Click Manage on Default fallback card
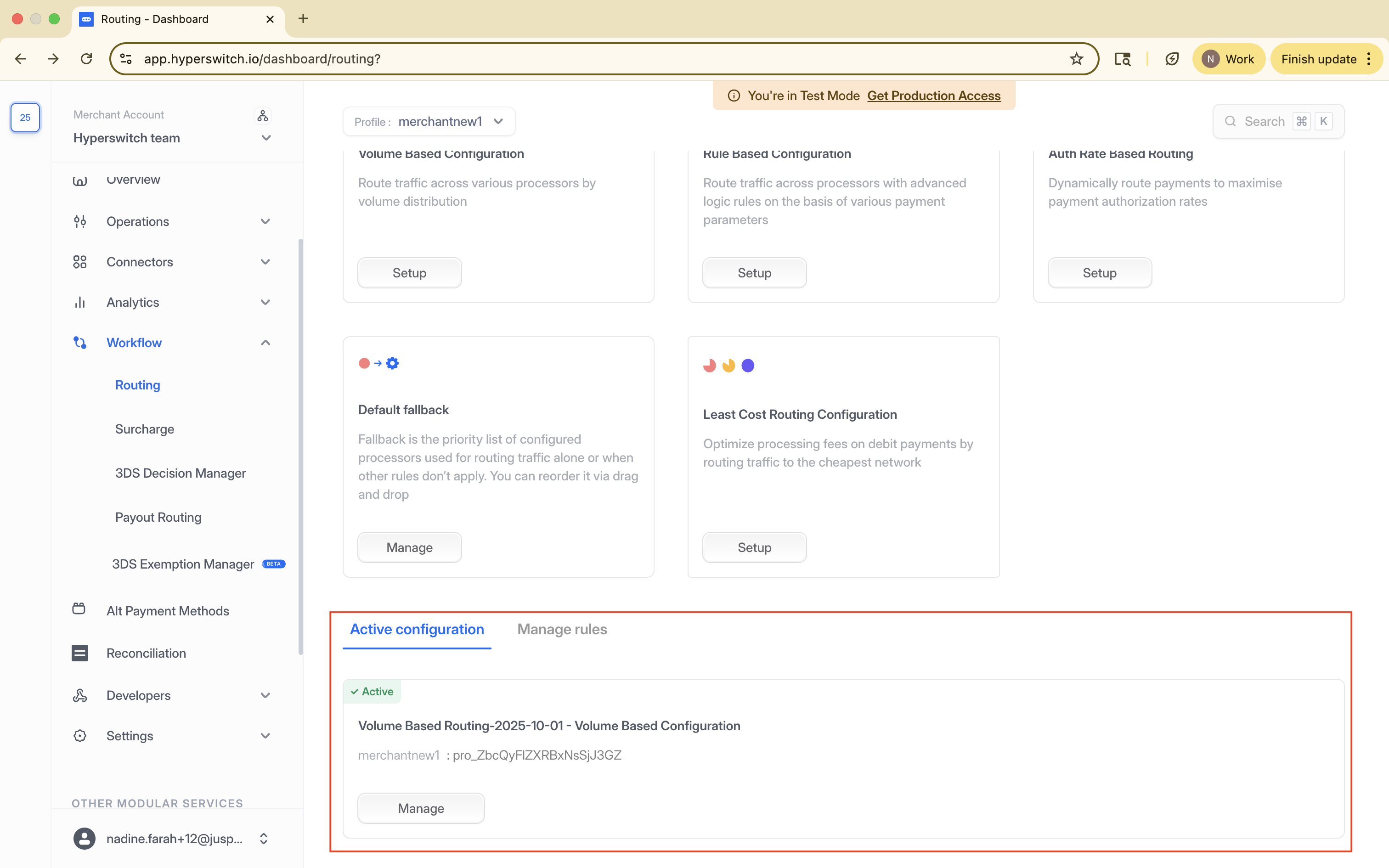The image size is (1389, 868). tap(409, 547)
